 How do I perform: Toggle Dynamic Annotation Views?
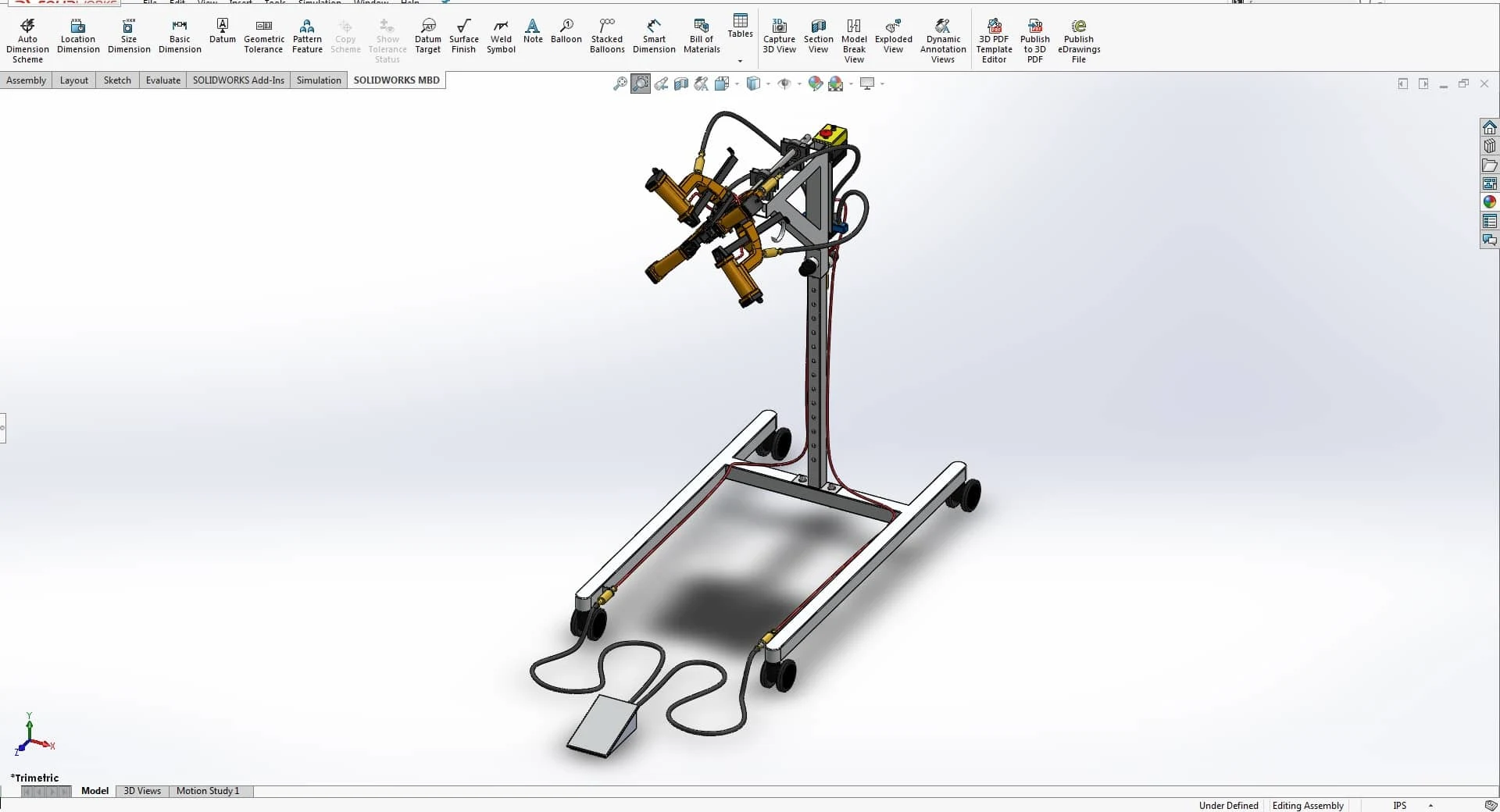[943, 41]
